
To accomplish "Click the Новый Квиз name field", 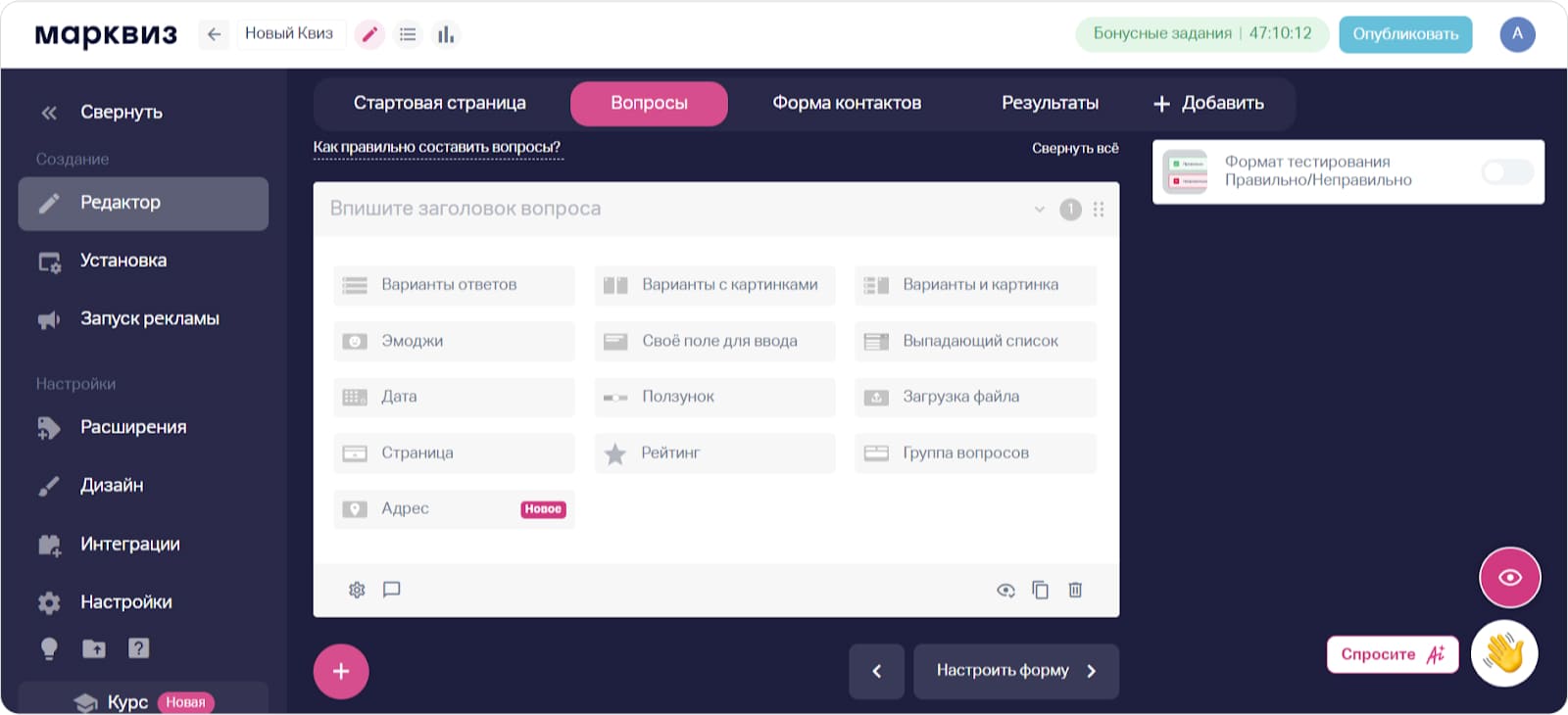I will tap(289, 34).
